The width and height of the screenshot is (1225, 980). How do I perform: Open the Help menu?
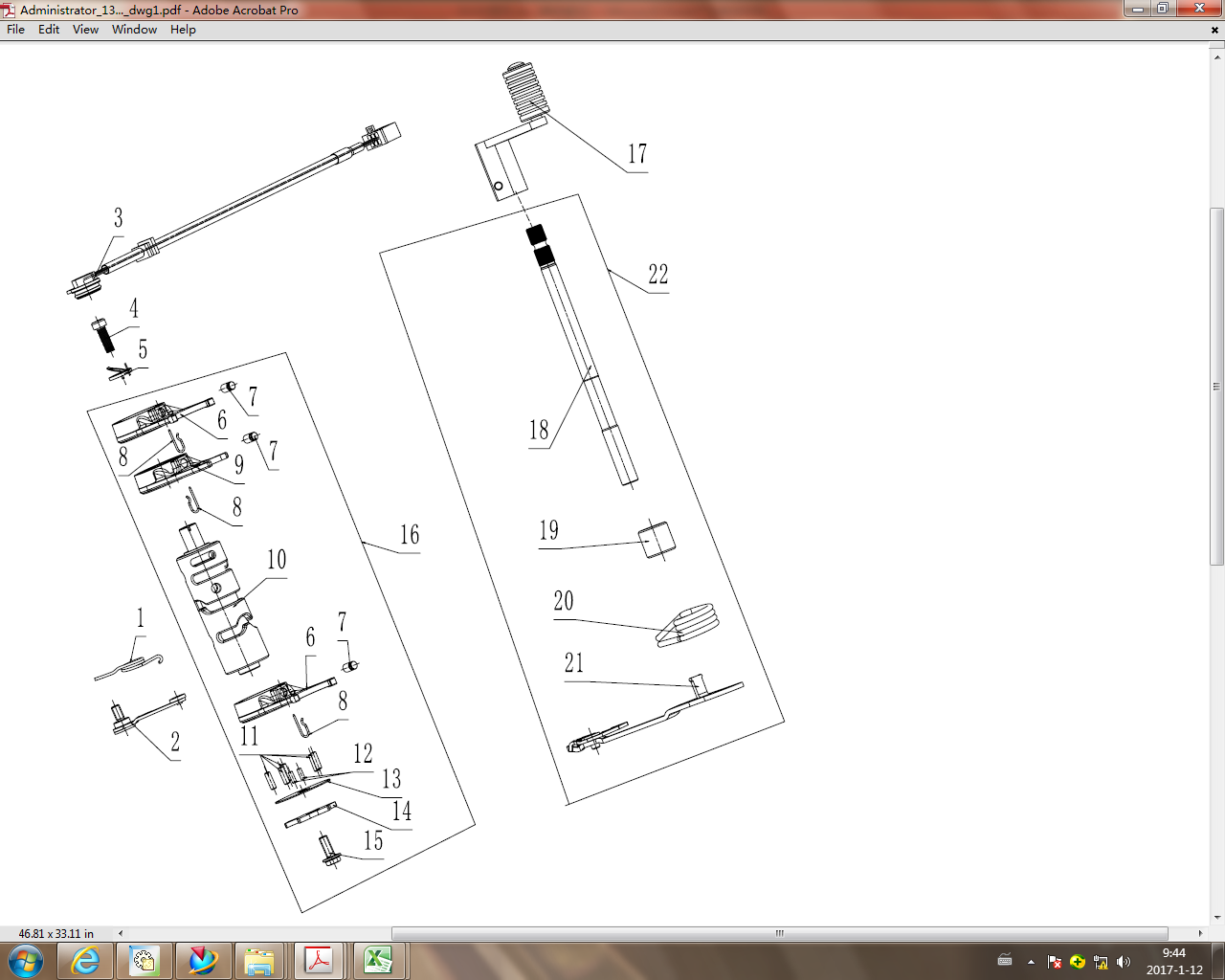point(183,30)
